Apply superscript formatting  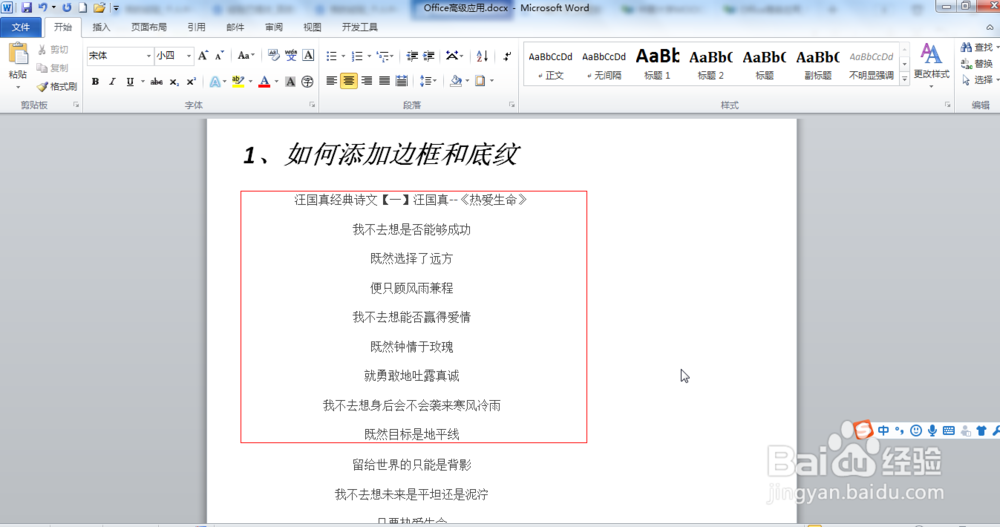(x=191, y=82)
